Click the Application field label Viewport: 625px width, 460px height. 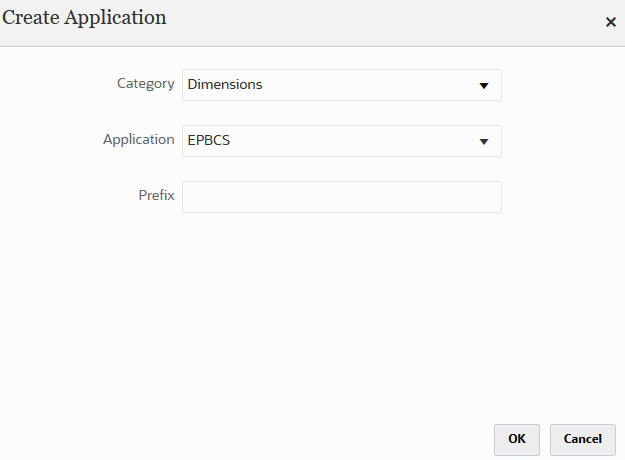coord(139,140)
